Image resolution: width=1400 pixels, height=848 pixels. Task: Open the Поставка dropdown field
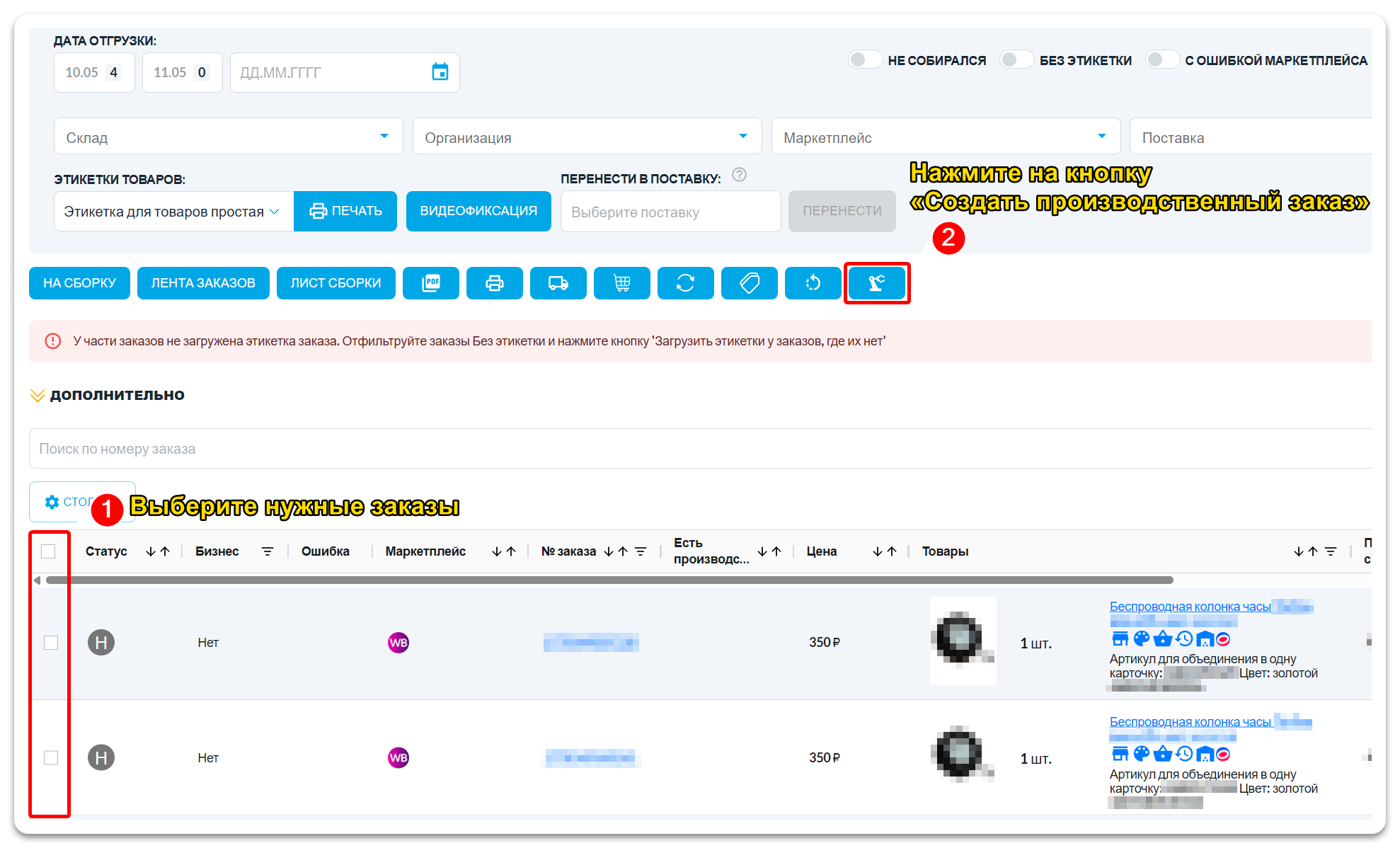point(1251,137)
